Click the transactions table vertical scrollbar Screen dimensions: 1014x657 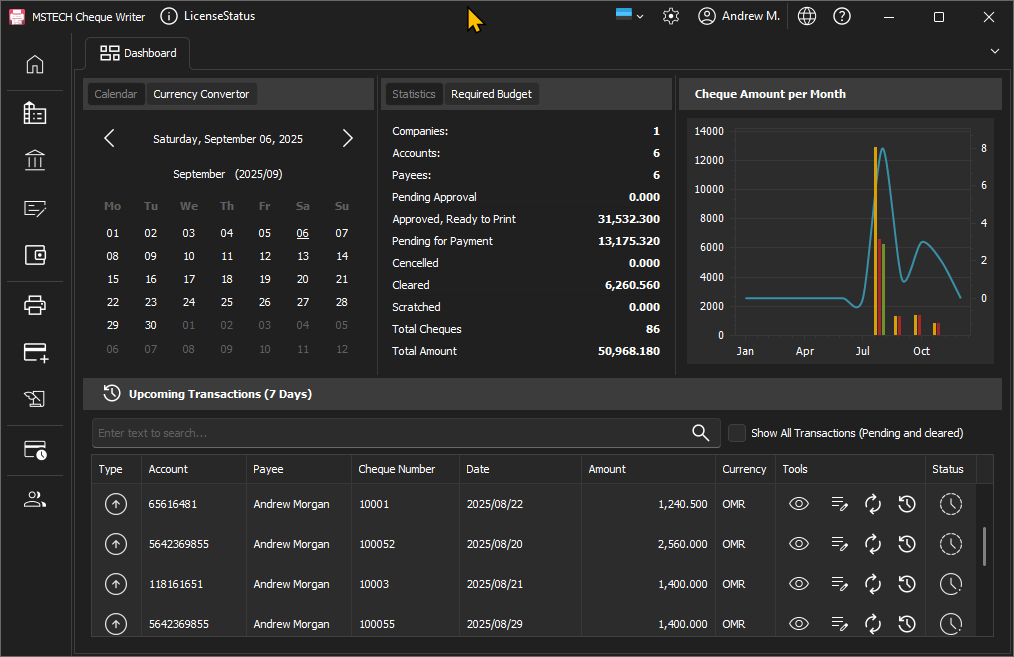[x=985, y=546]
